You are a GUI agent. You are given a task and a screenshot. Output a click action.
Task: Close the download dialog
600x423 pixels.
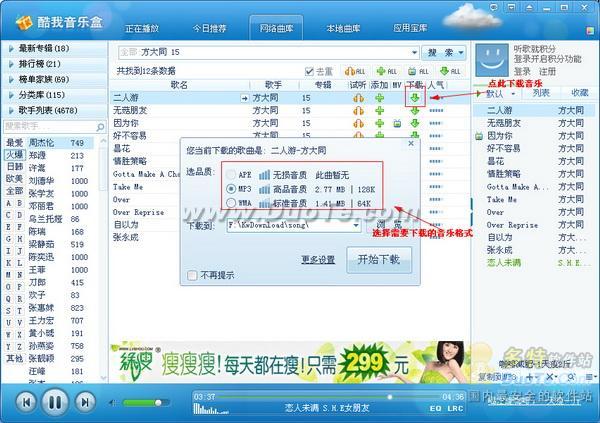pyautogui.click(x=411, y=143)
